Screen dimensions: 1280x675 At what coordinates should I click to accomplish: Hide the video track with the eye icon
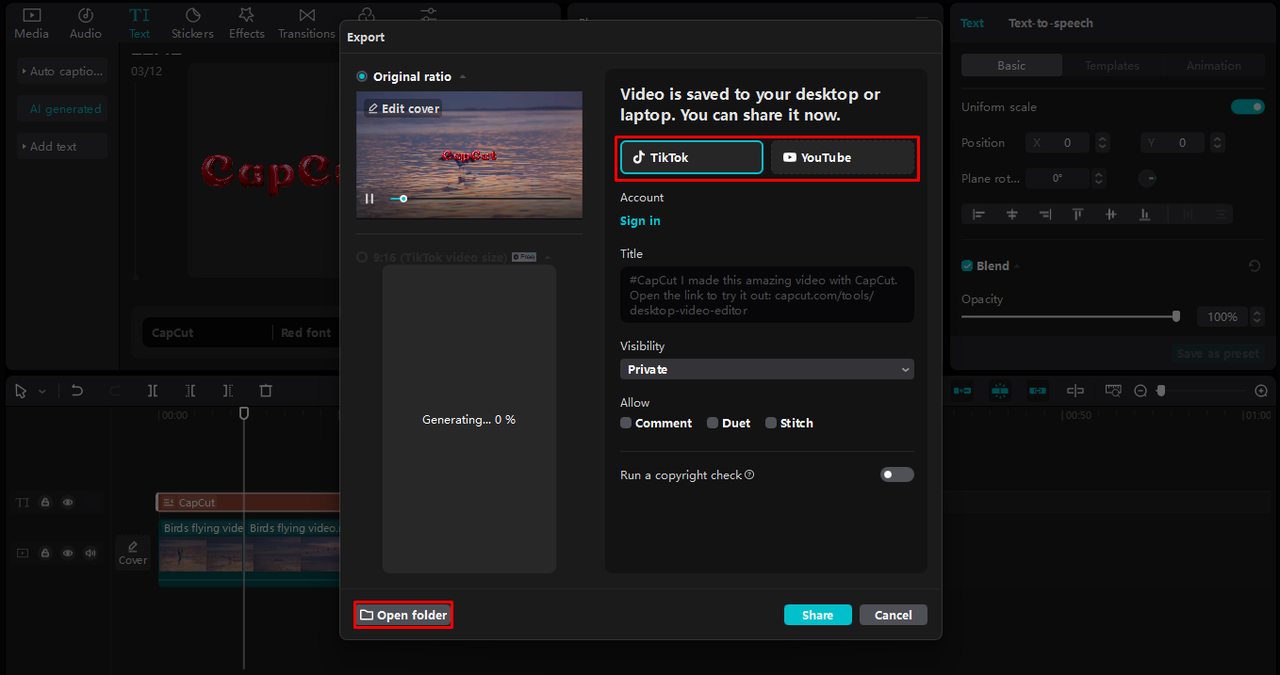(68, 553)
